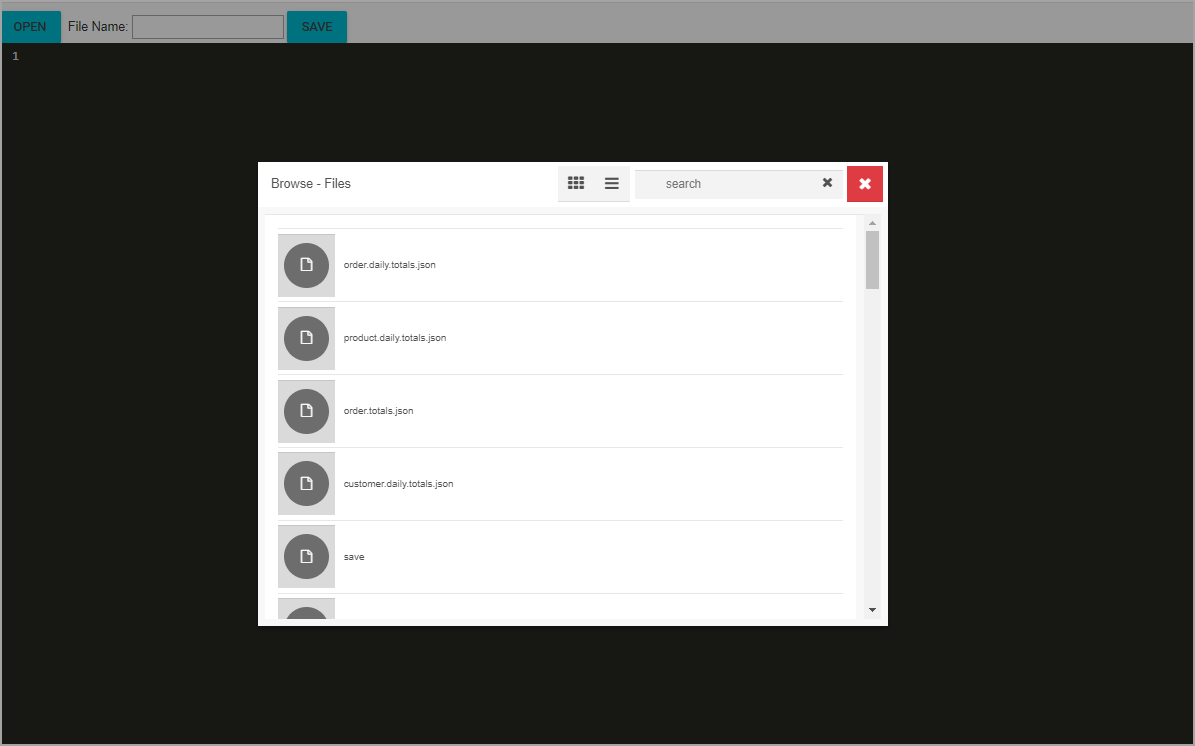Select the order.daily.totals.json file icon
Viewport: 1195px width, 746px height.
pyautogui.click(x=306, y=265)
